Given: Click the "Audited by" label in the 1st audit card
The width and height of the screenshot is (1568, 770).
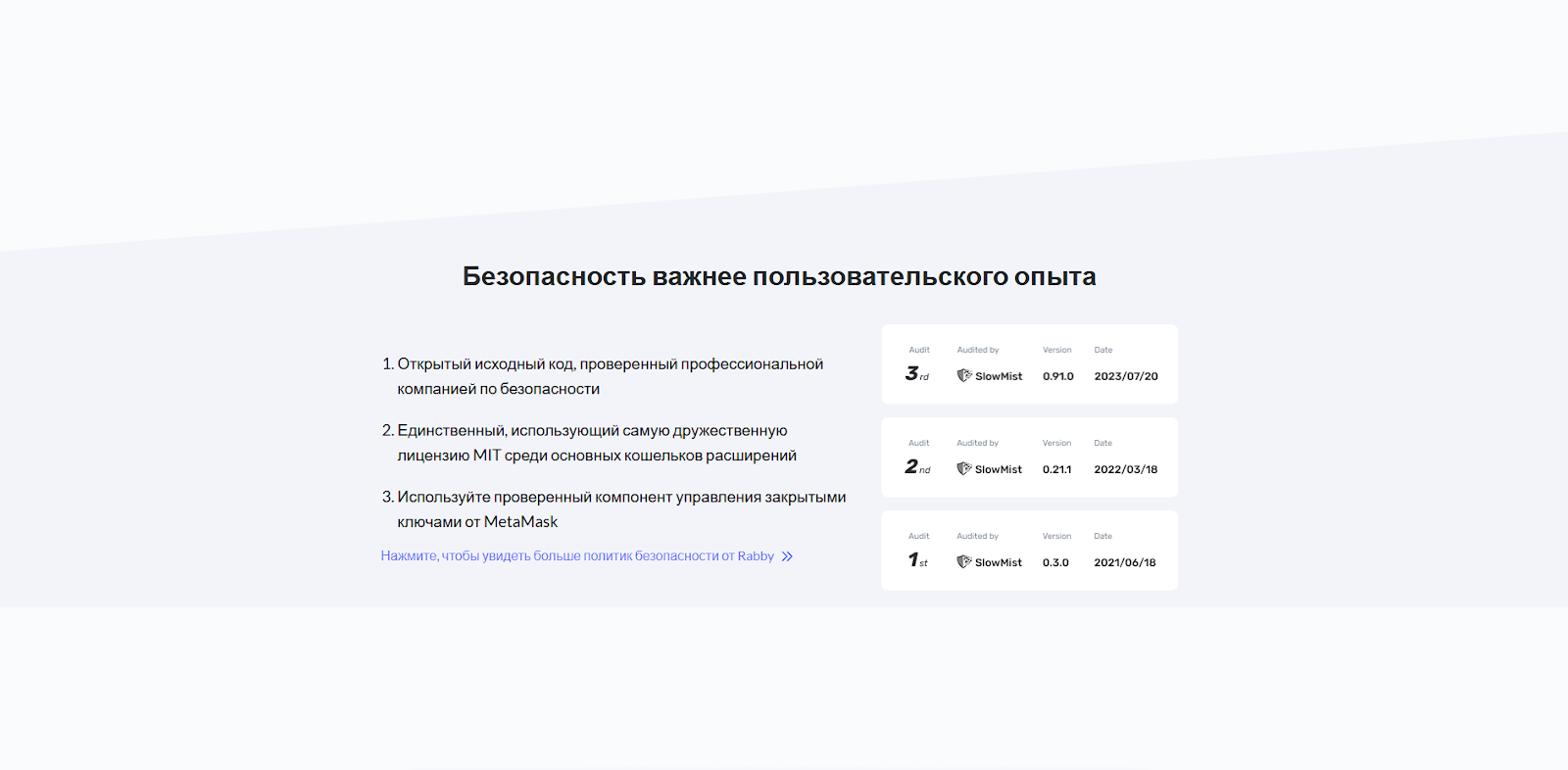Looking at the screenshot, I should tap(977, 536).
